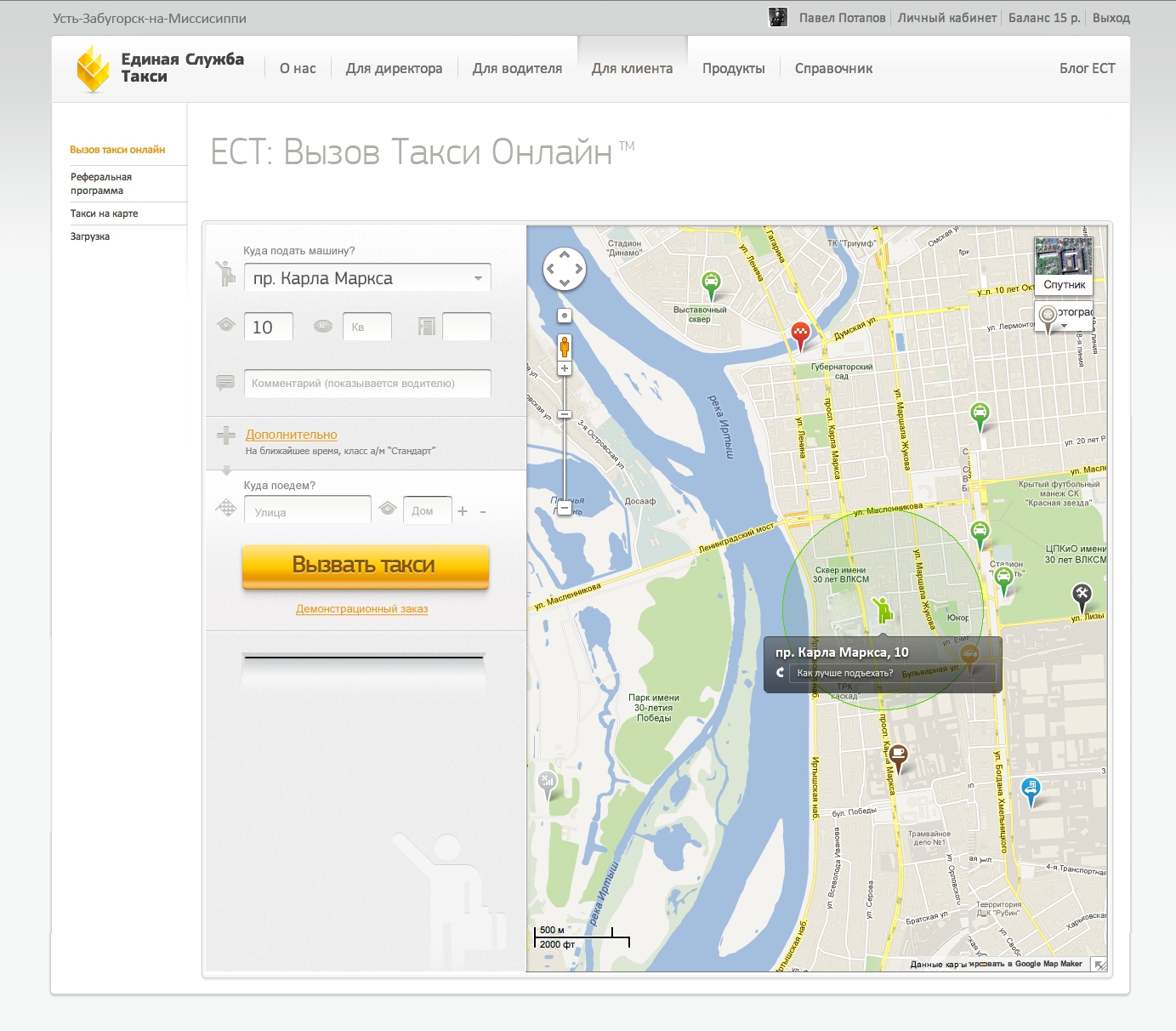Open the Демонстрационный заказ link
The image size is (1176, 1031).
click(361, 608)
